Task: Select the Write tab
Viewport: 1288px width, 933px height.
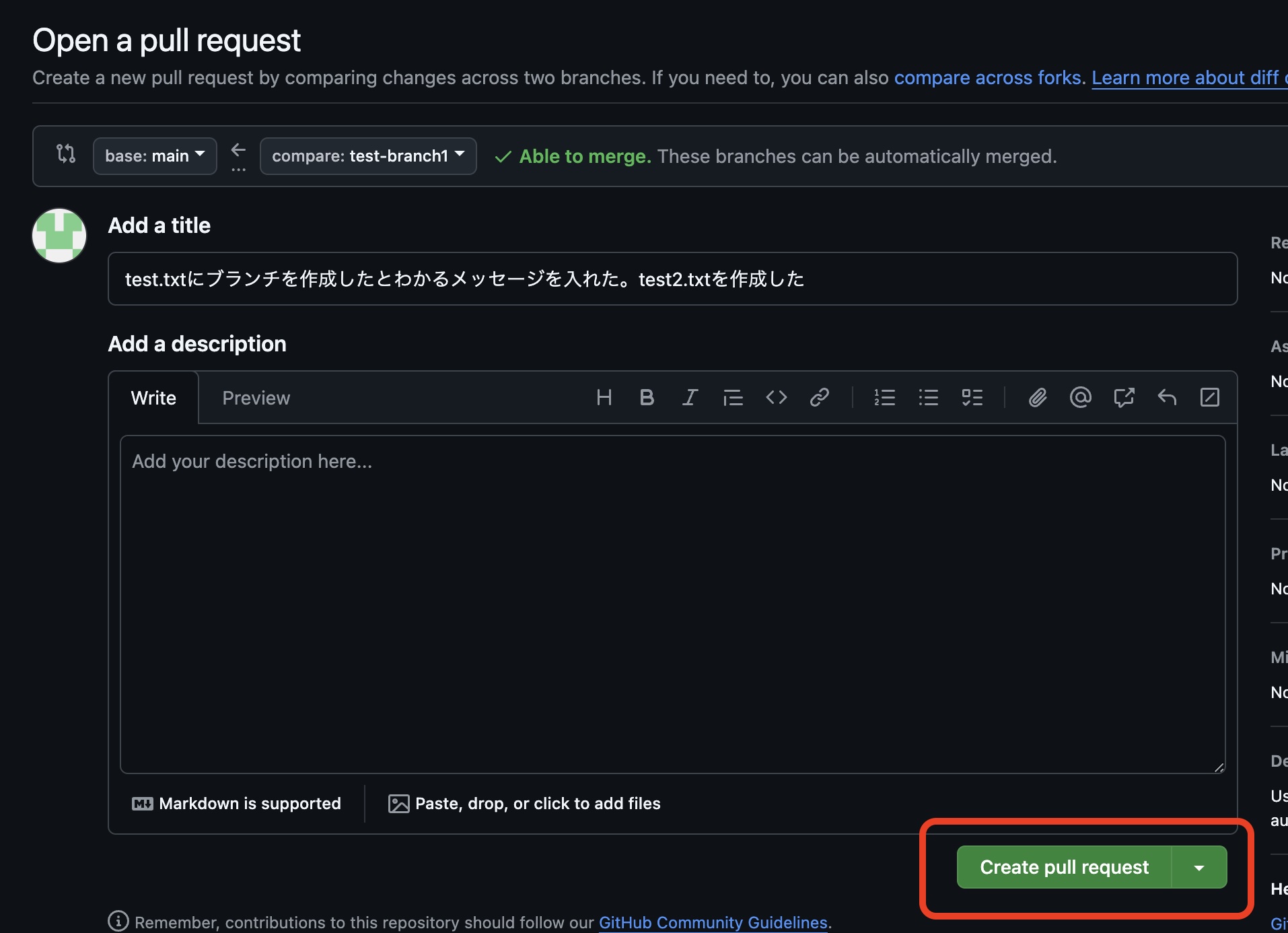Action: coord(153,397)
